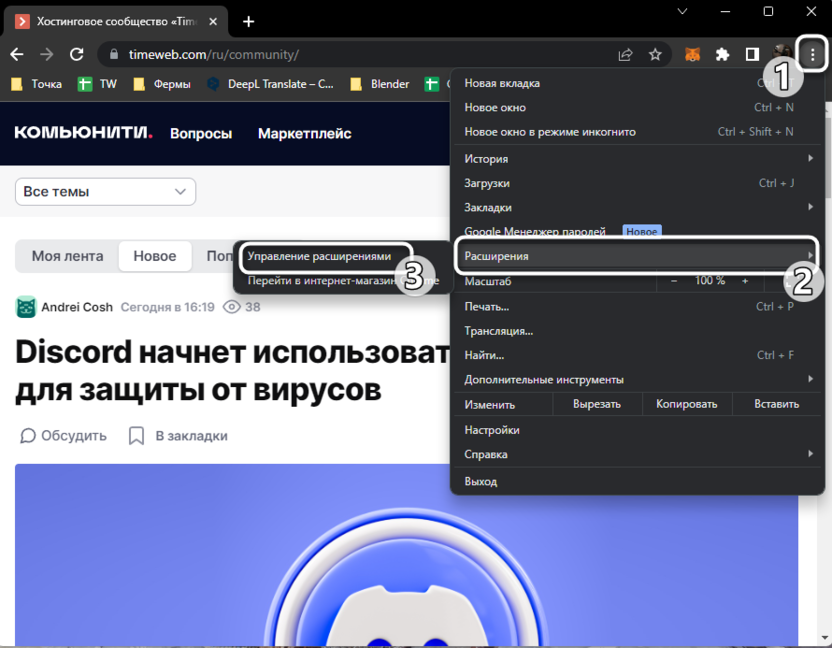Close the Timeweb community tab
The height and width of the screenshot is (648, 832).
(x=213, y=22)
